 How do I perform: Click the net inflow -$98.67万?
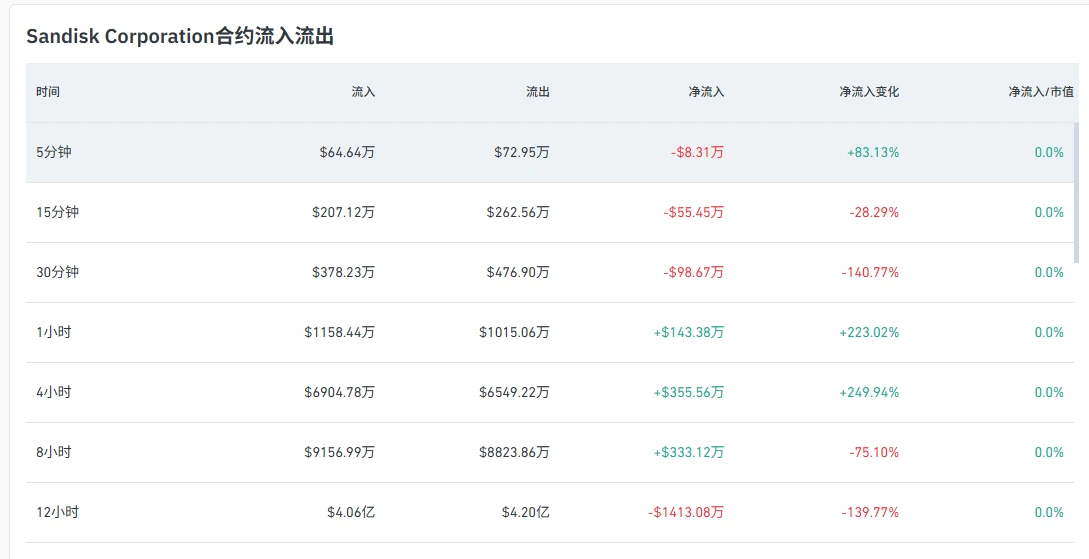[x=694, y=272]
